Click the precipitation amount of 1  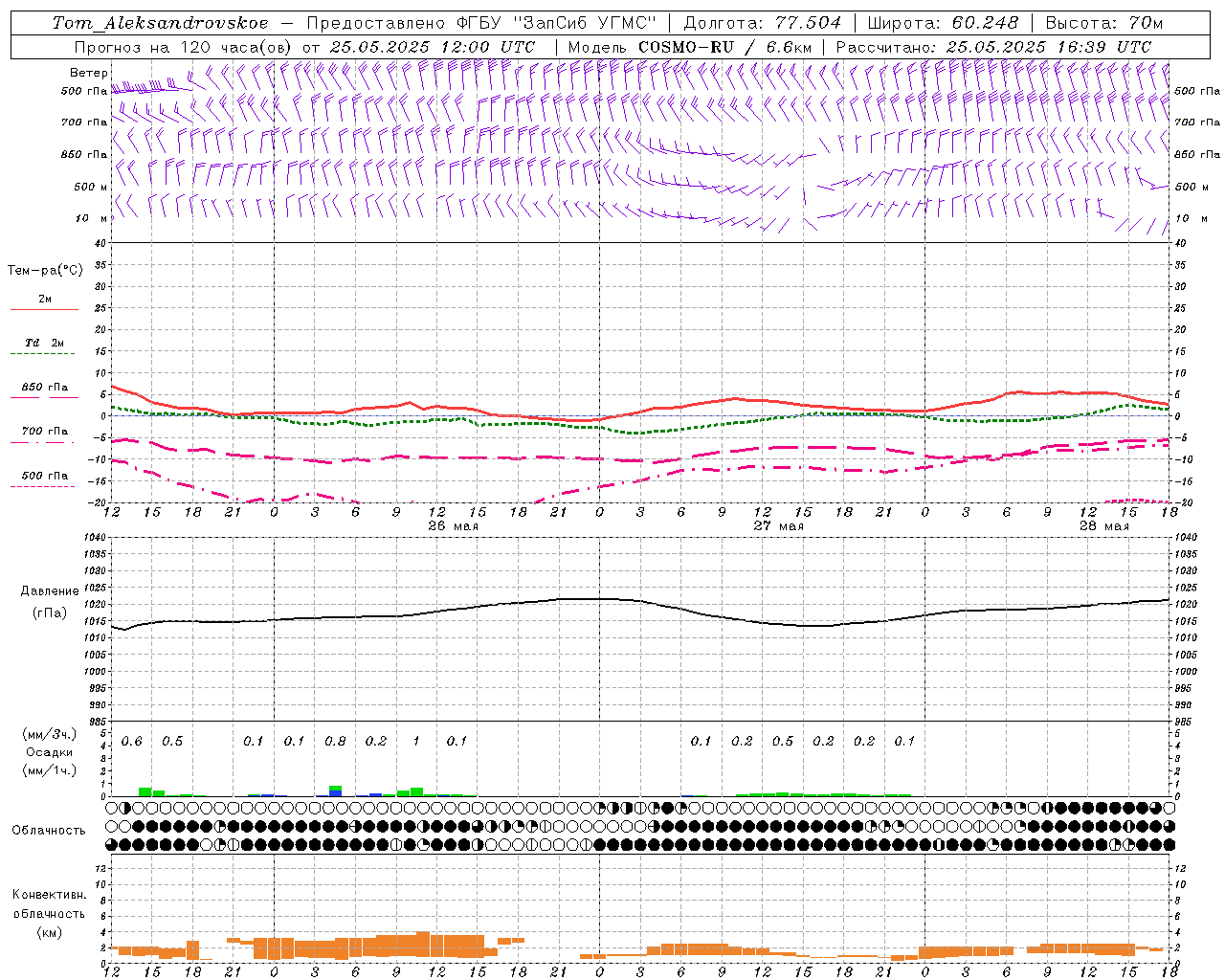[x=416, y=741]
